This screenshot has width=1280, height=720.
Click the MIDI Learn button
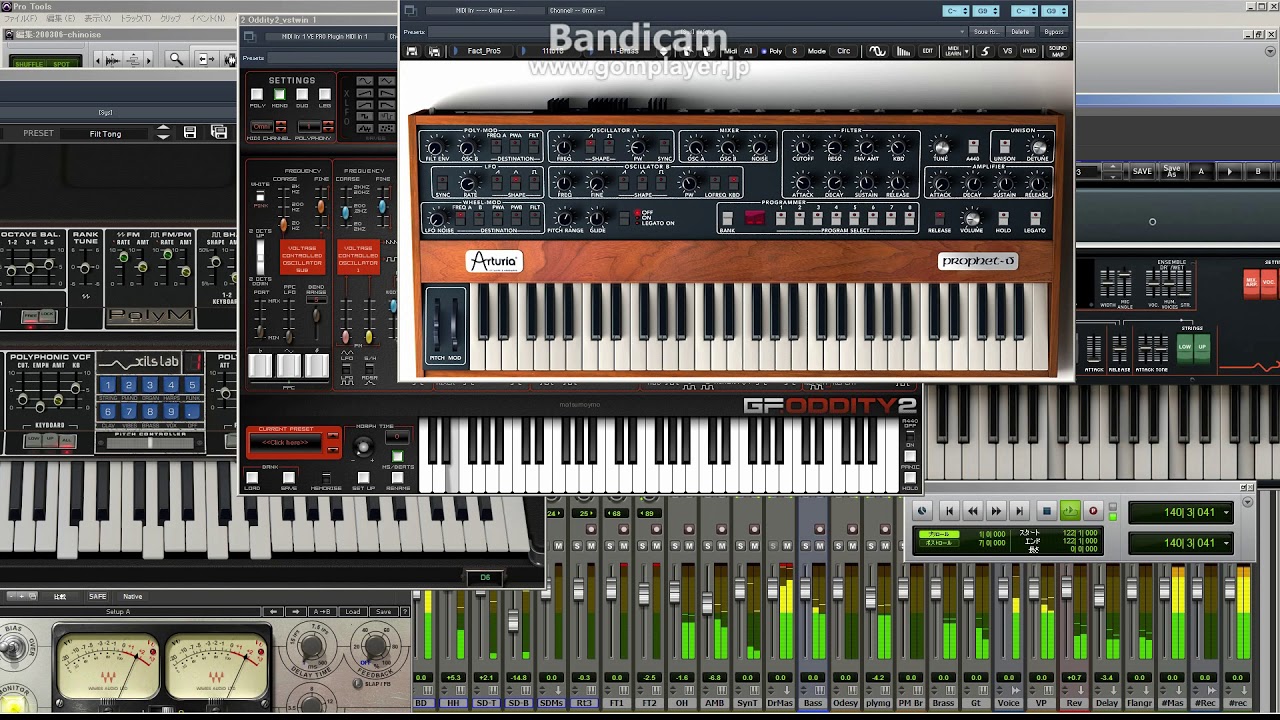click(953, 51)
